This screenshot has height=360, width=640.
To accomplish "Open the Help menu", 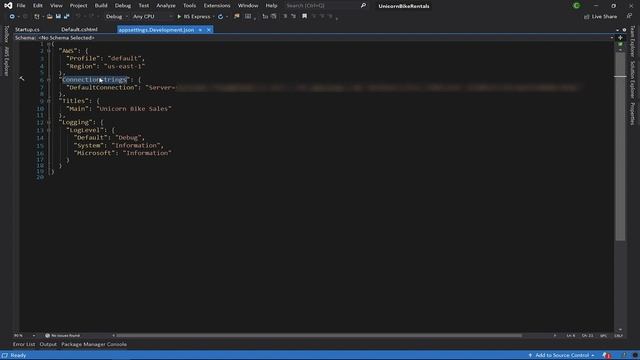I will pyautogui.click(x=271, y=6).
